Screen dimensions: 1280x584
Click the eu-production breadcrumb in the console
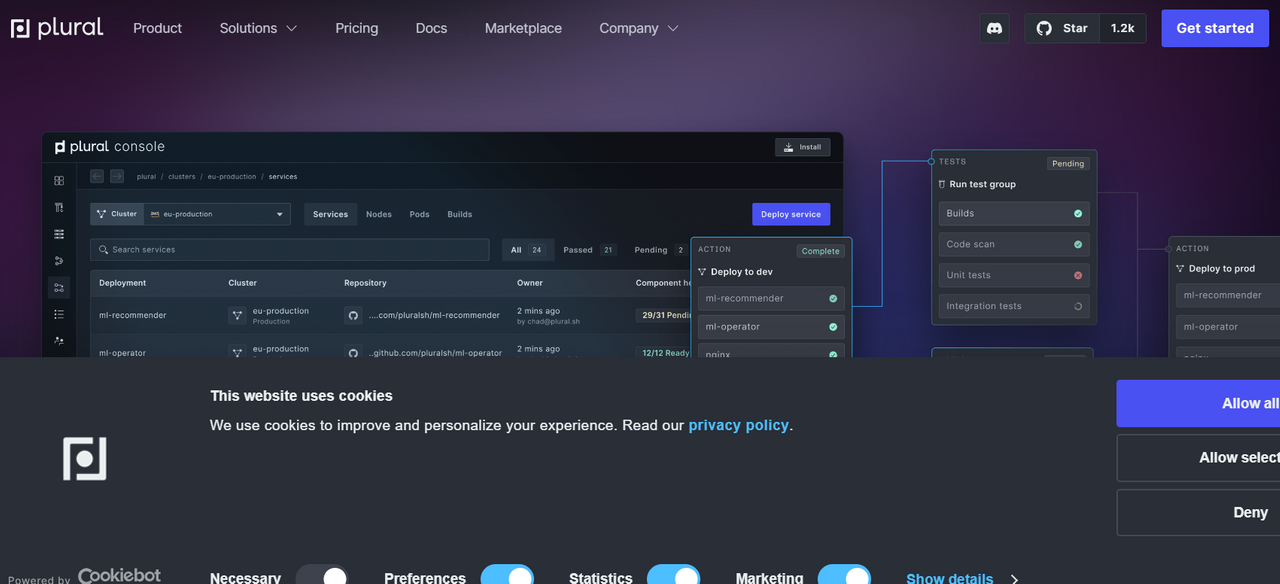click(232, 177)
